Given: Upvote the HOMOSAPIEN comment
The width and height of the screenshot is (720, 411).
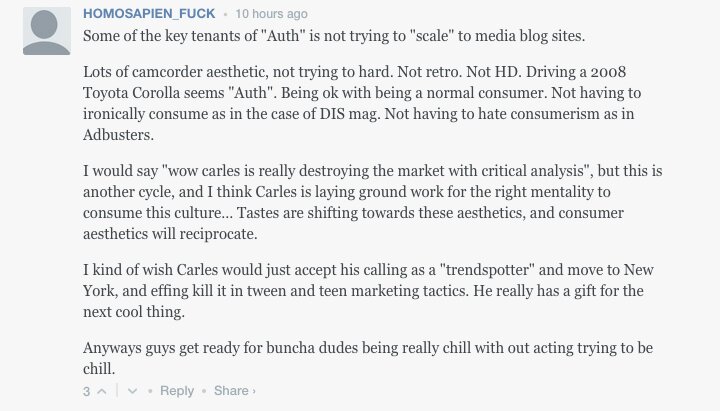Looking at the screenshot, I should point(102,391).
